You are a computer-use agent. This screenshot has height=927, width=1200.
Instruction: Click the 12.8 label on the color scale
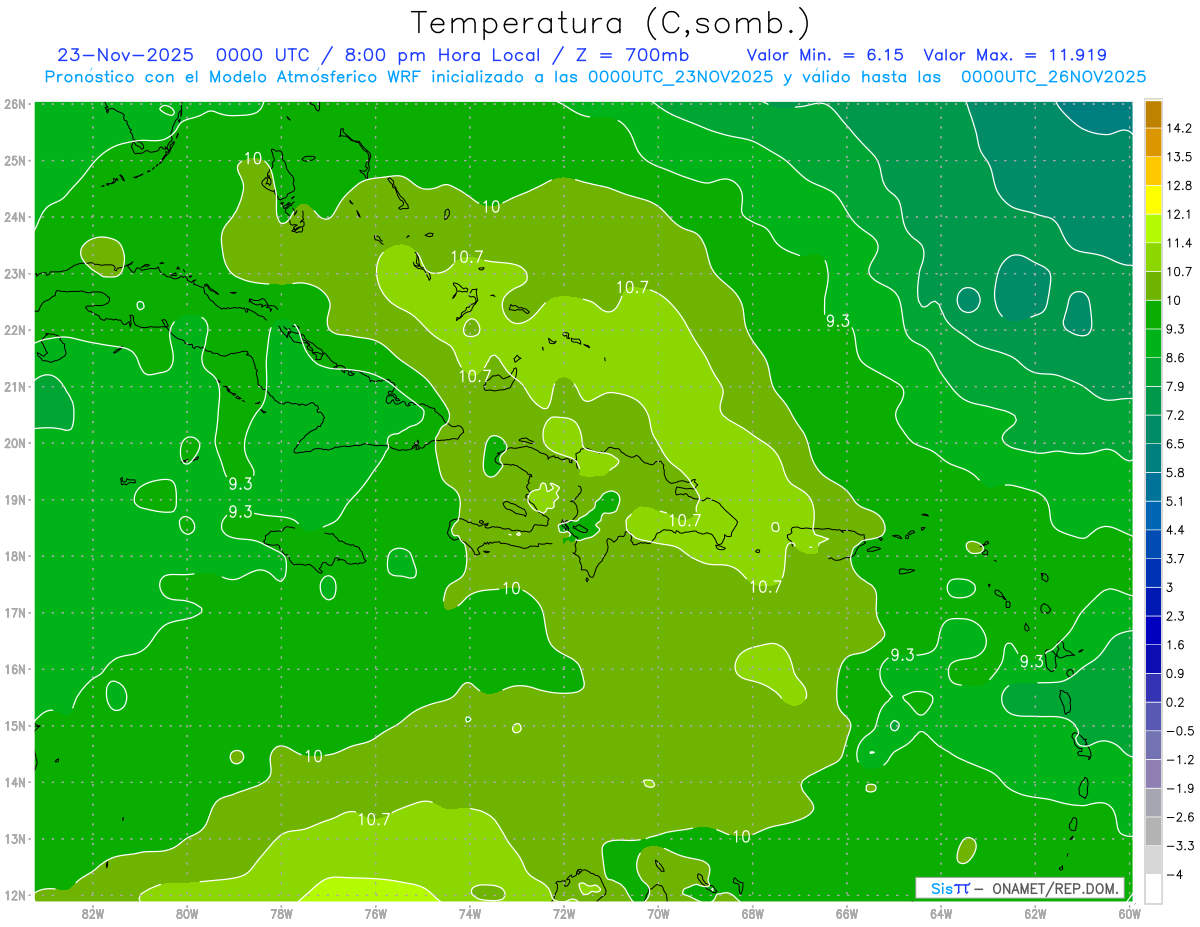coord(1178,186)
